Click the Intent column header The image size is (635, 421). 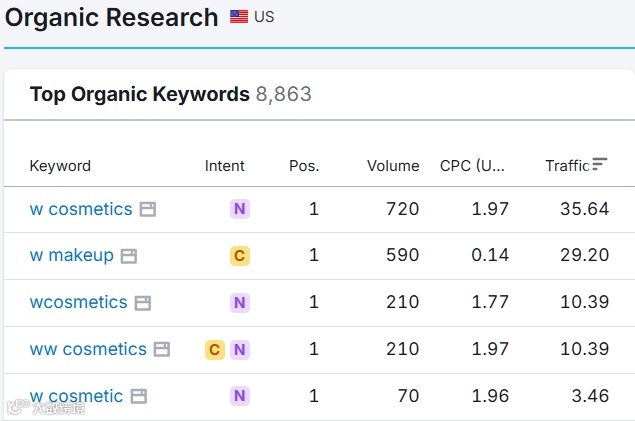coord(225,166)
